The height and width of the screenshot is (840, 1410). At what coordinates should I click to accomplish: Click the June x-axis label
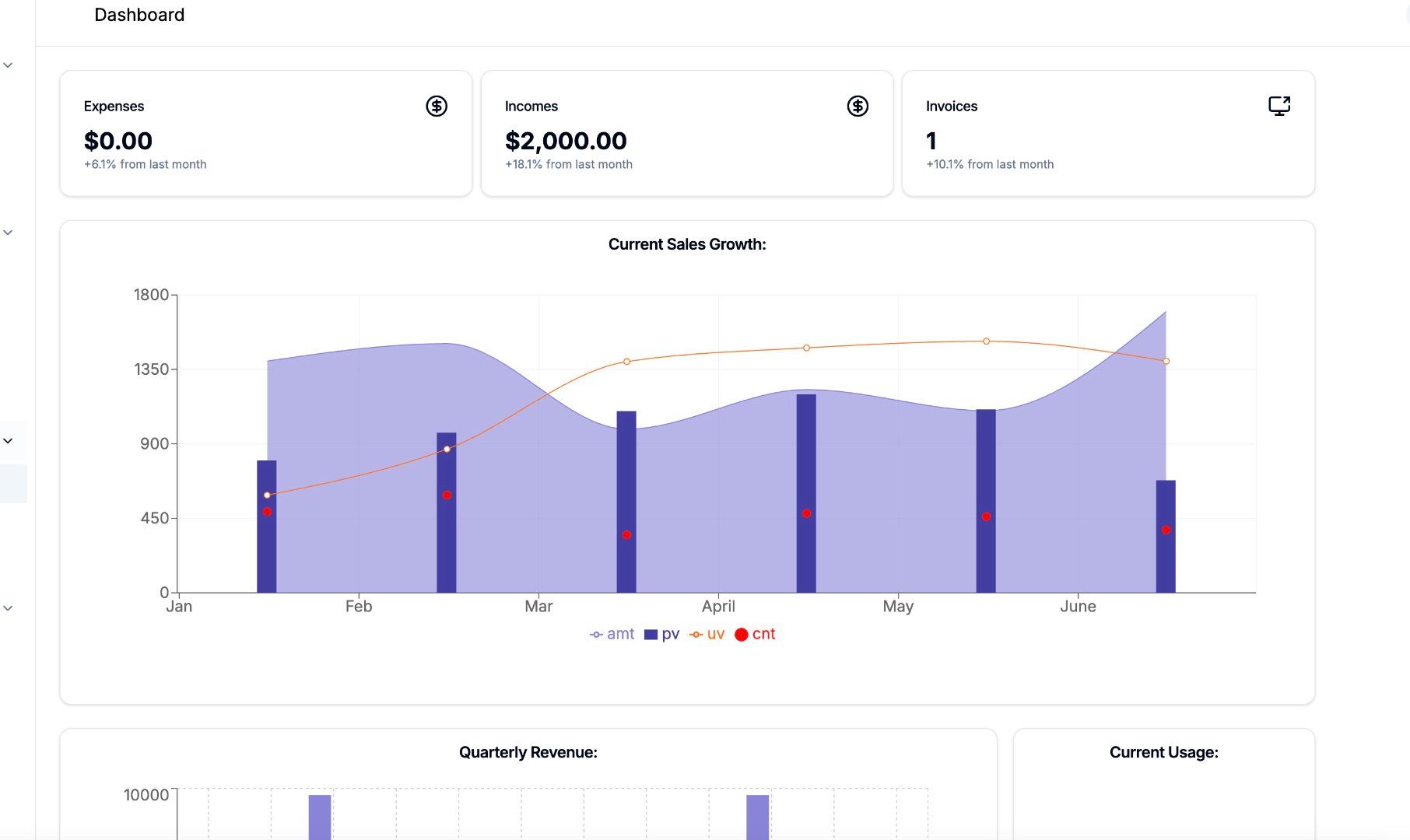point(1078,607)
